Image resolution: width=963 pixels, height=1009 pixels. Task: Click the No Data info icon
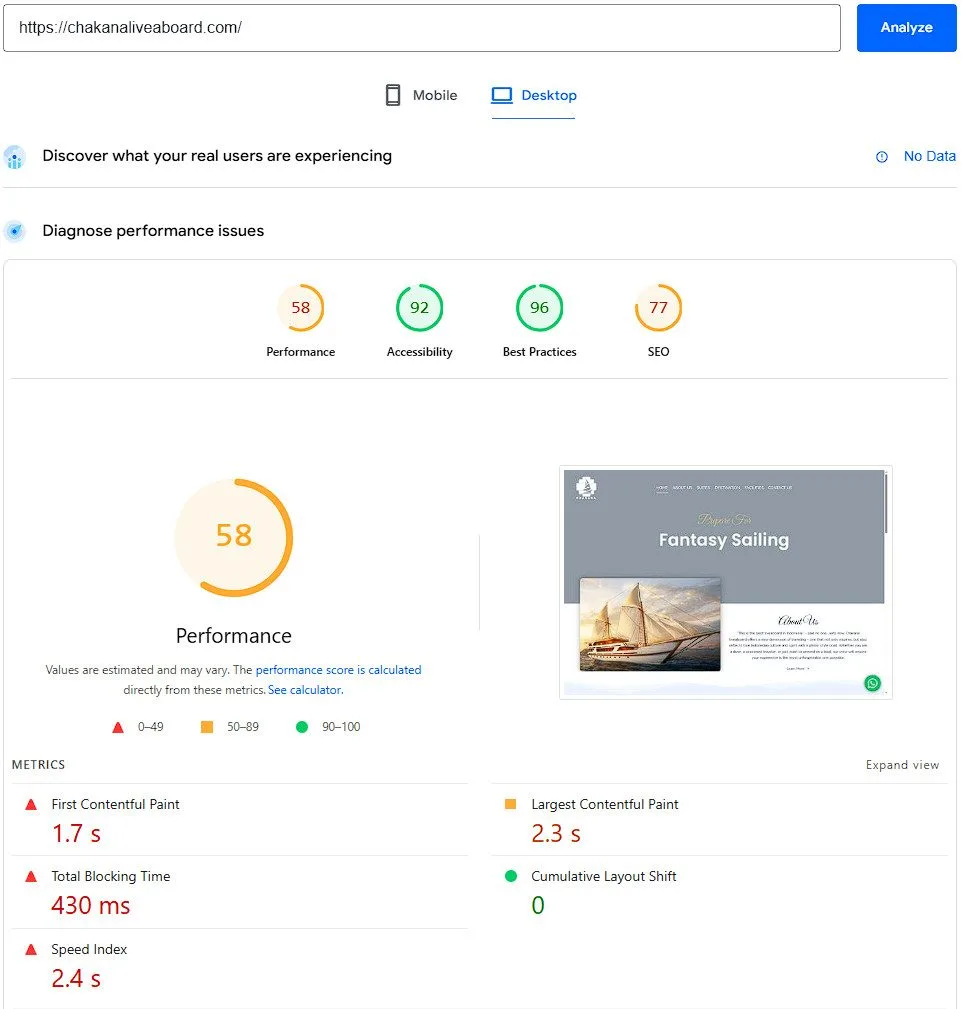tap(882, 157)
